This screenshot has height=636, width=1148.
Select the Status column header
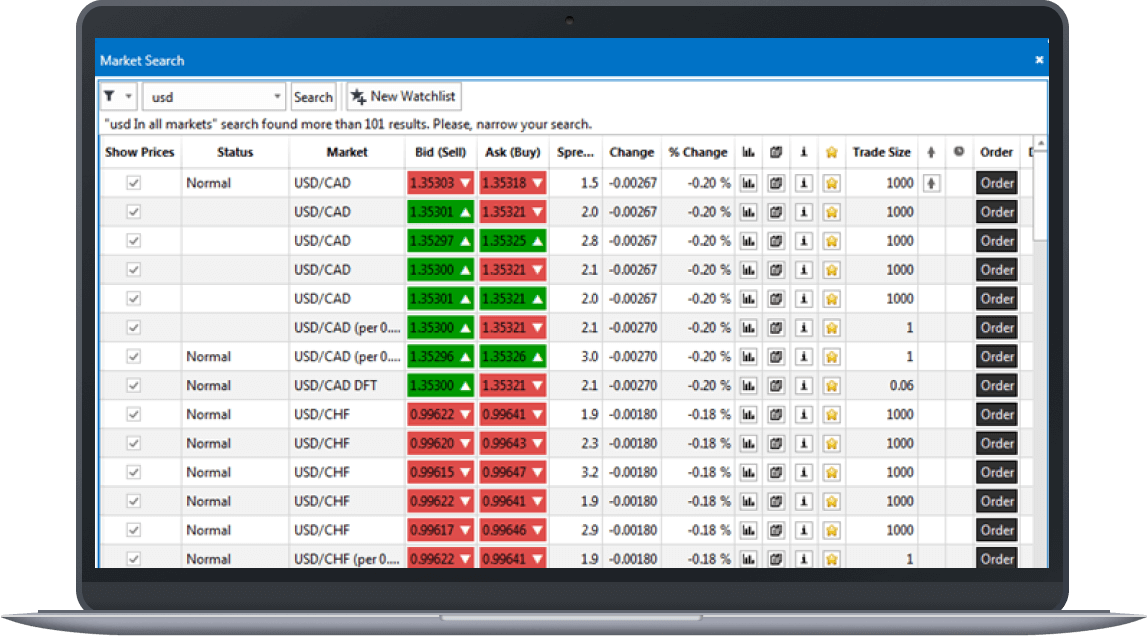(234, 152)
